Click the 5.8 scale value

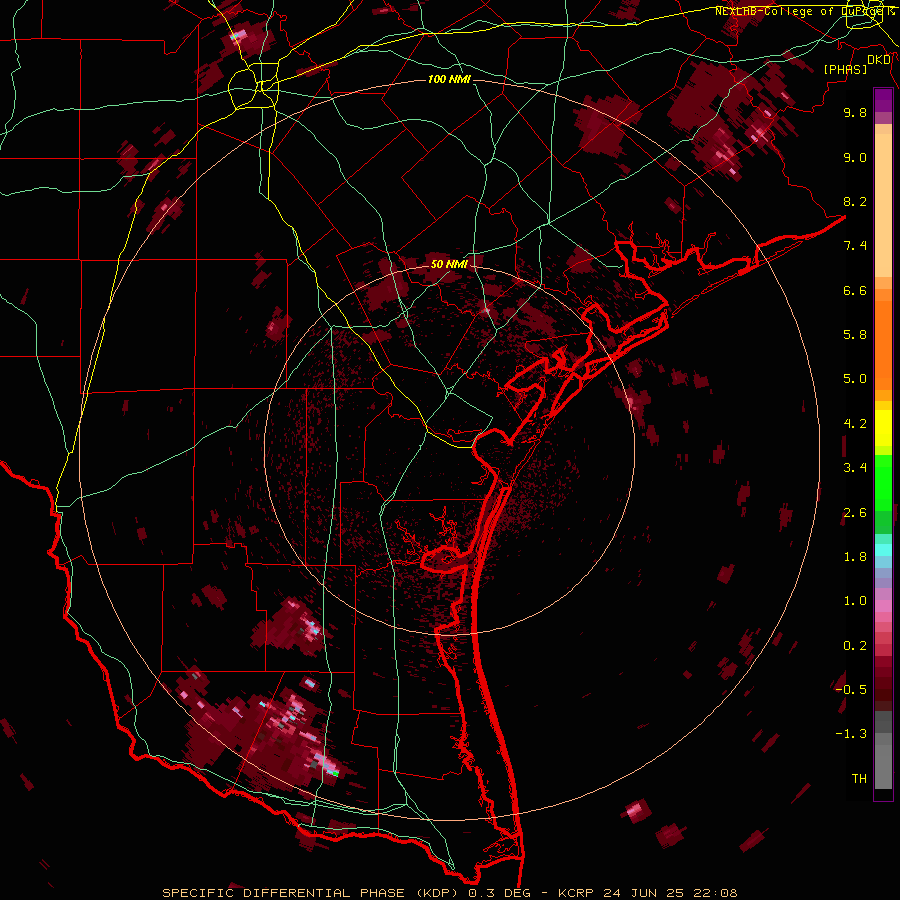[x=855, y=335]
